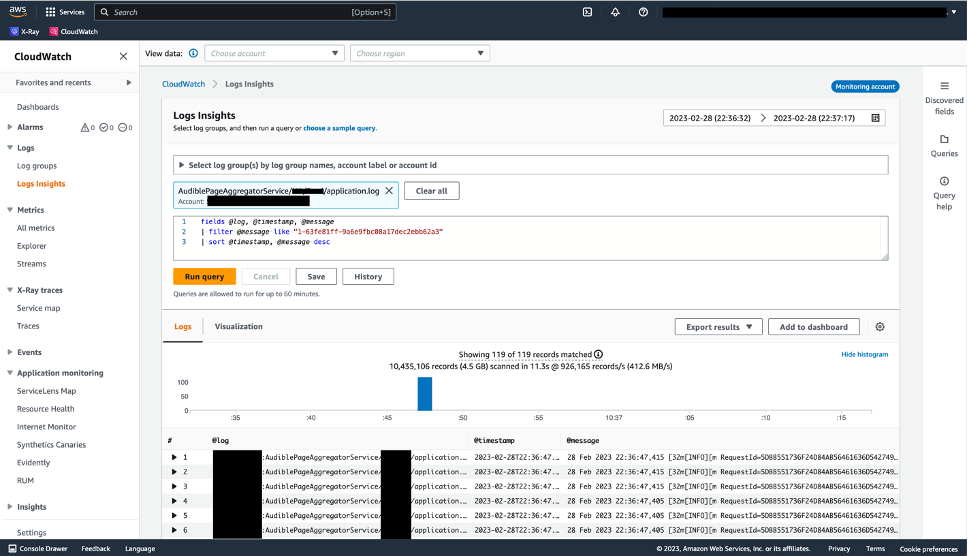Screen dimensions: 968x556
Task: Open Service map
Action: (38, 308)
